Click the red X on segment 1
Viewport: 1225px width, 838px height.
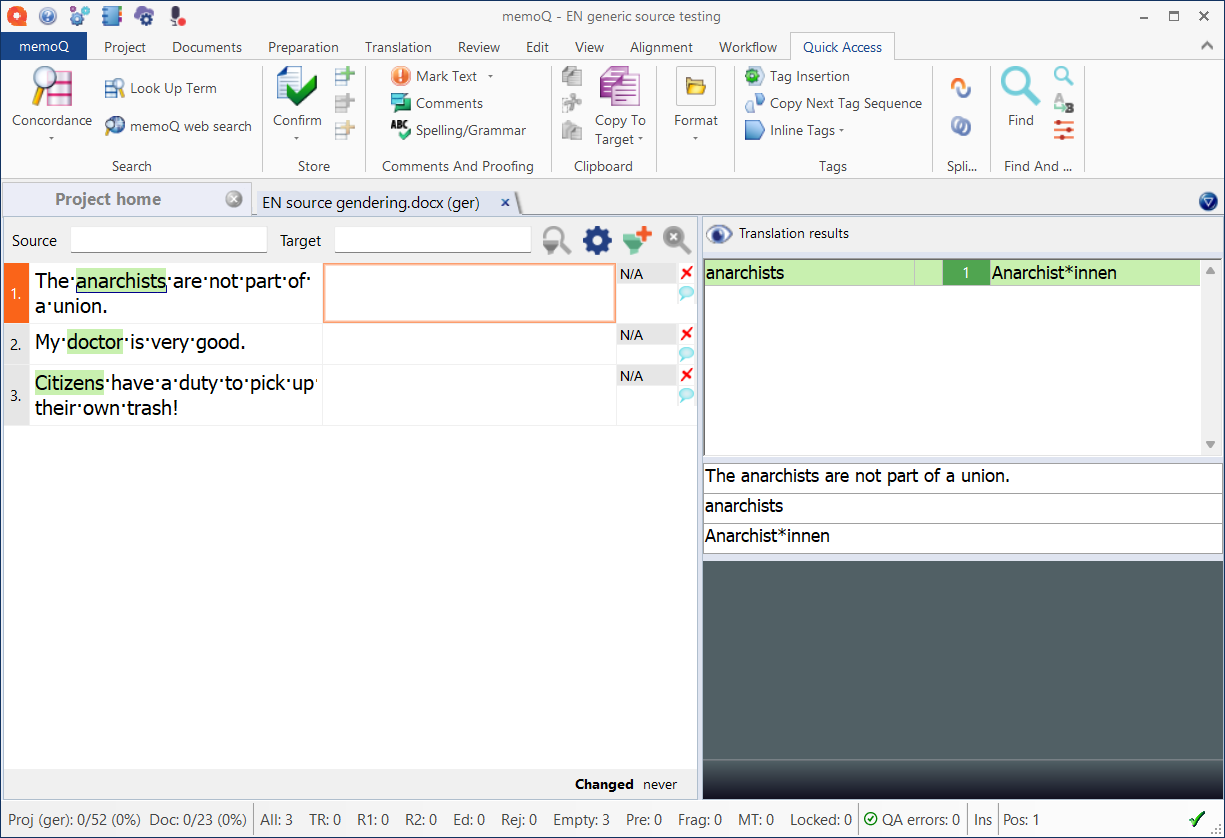(686, 273)
